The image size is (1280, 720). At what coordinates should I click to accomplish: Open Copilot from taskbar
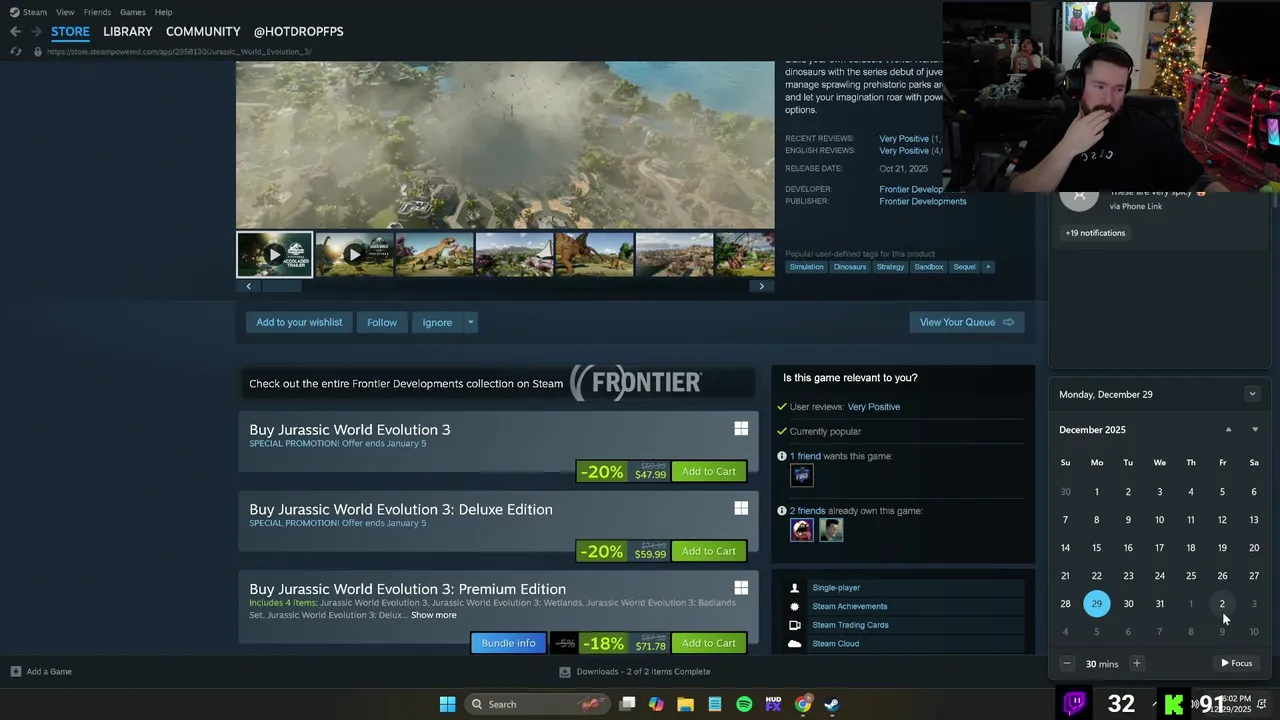click(656, 704)
